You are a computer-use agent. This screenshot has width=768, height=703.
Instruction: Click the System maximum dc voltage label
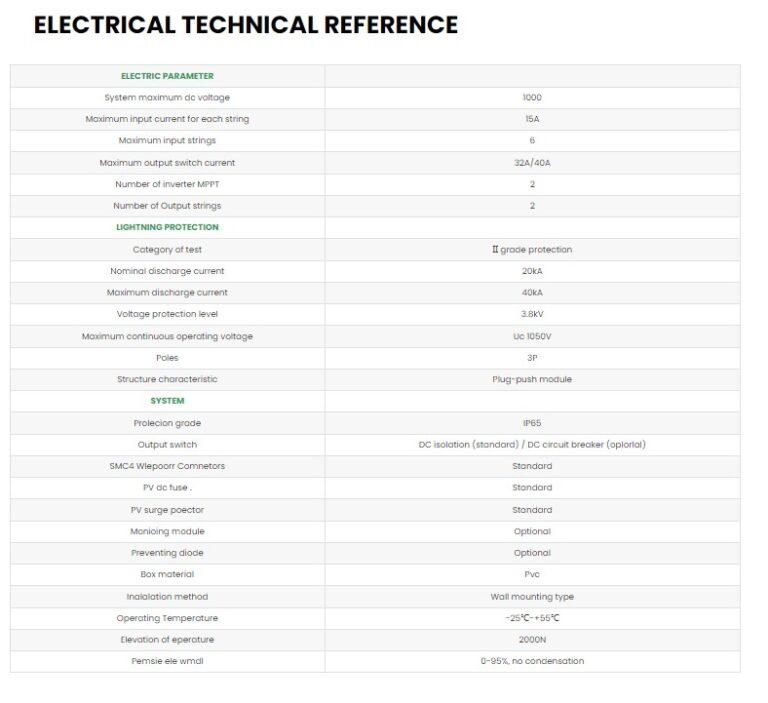pos(167,98)
